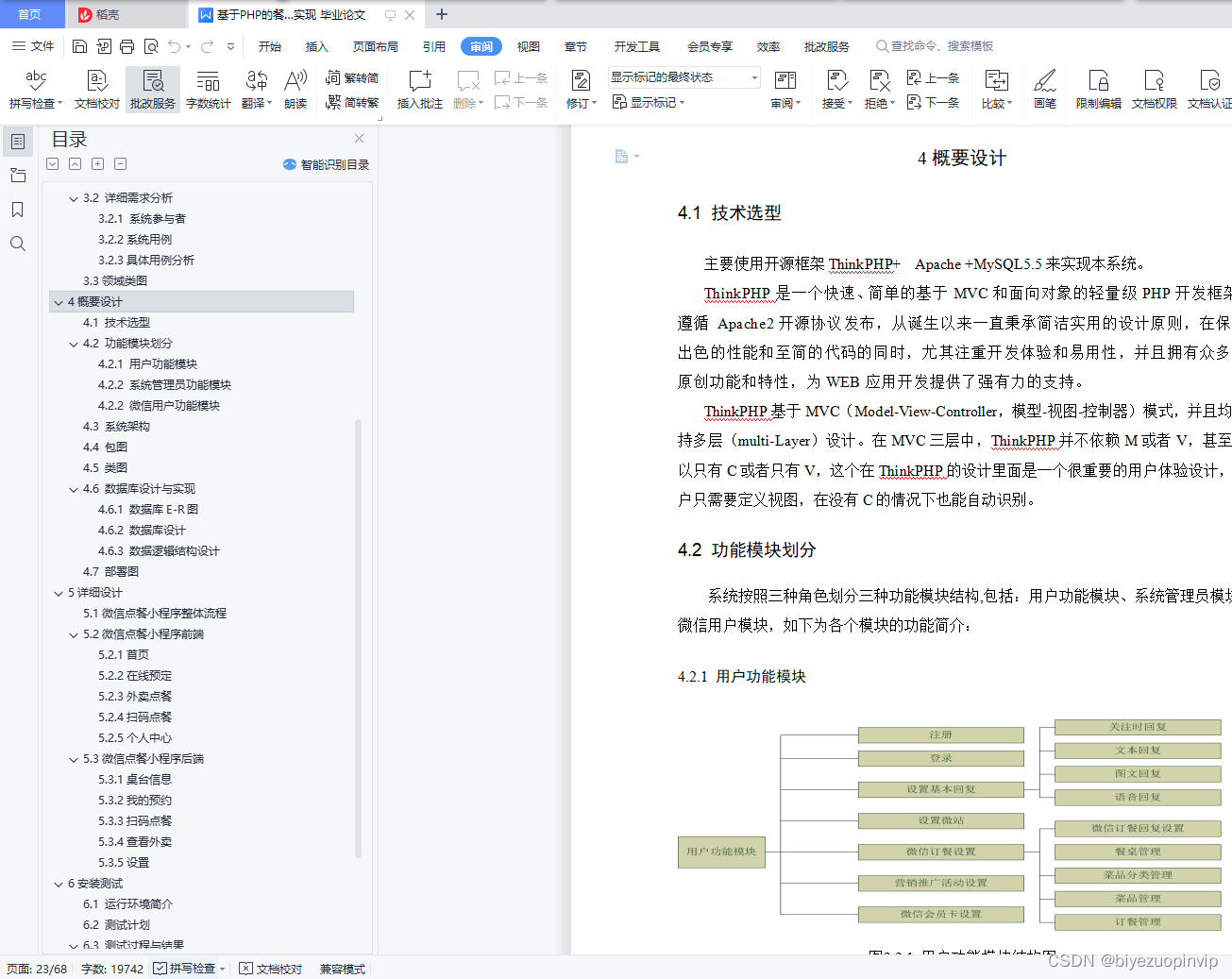The height and width of the screenshot is (979, 1232).
Task: Collapse the 4.2 功能模块划分 node
Action: [74, 344]
